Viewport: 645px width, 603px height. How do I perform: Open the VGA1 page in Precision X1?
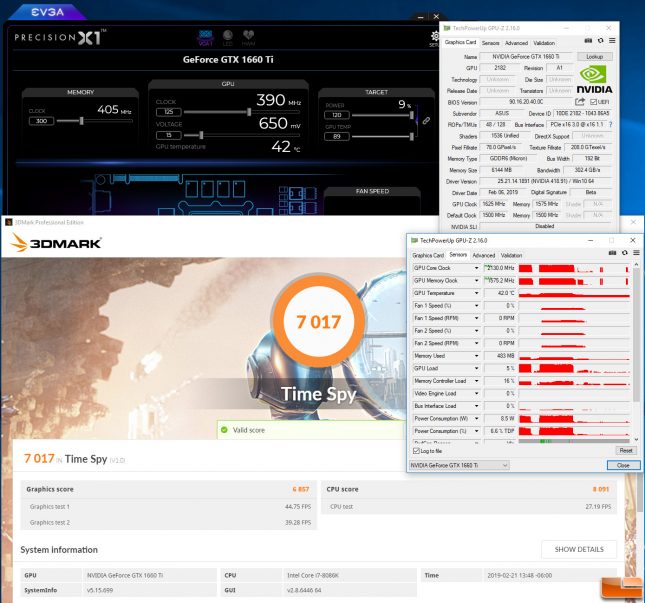pyautogui.click(x=206, y=38)
